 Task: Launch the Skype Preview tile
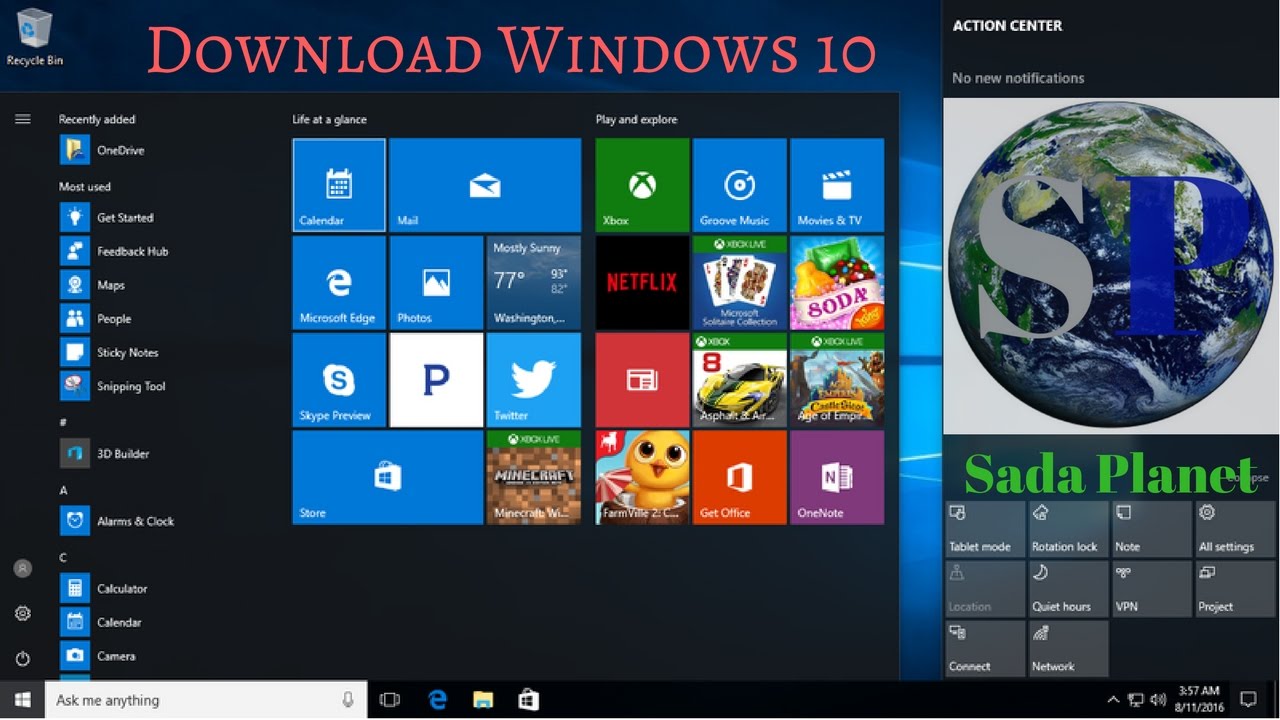pos(339,380)
